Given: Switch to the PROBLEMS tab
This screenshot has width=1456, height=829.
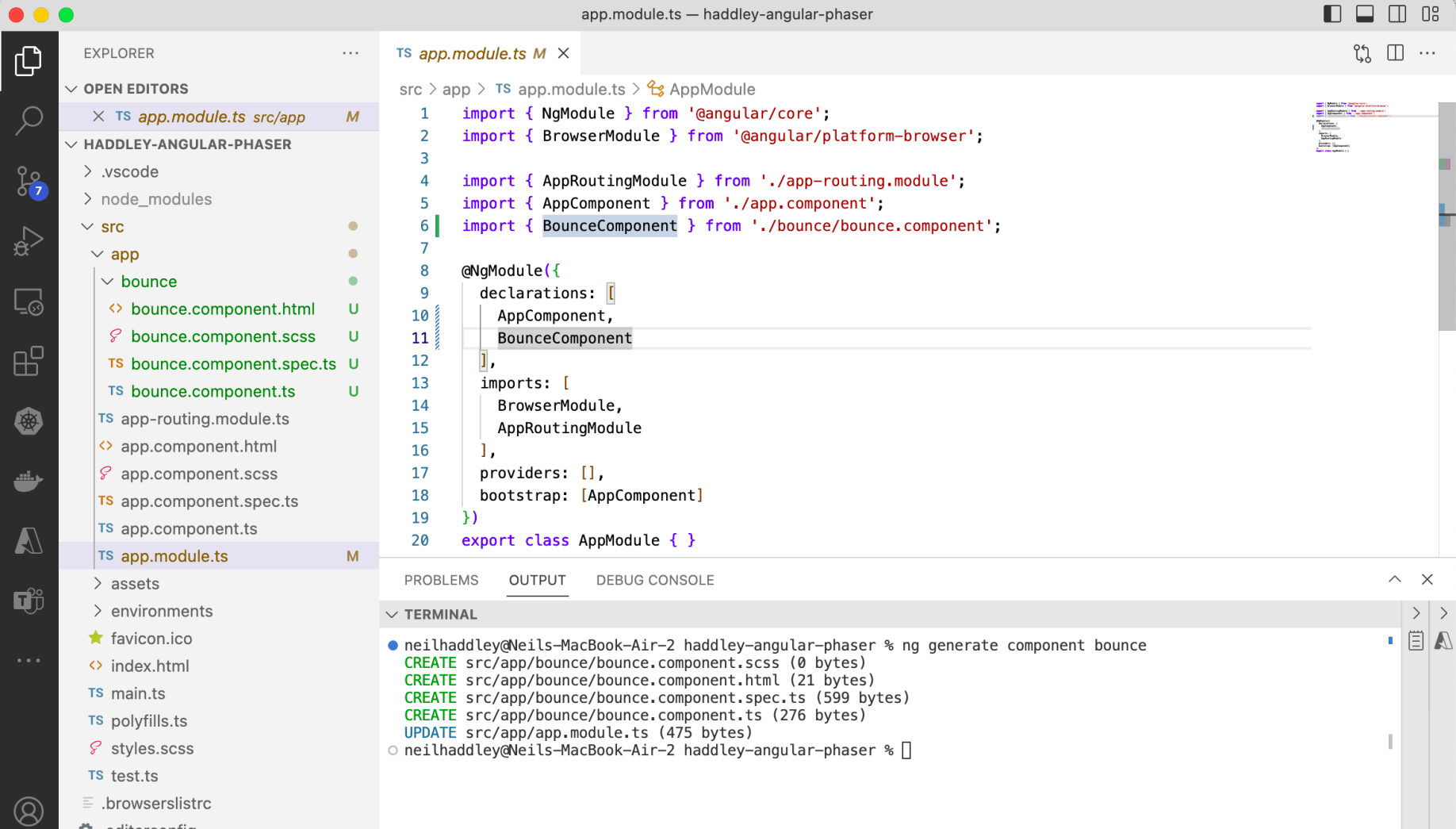Looking at the screenshot, I should coord(441,580).
